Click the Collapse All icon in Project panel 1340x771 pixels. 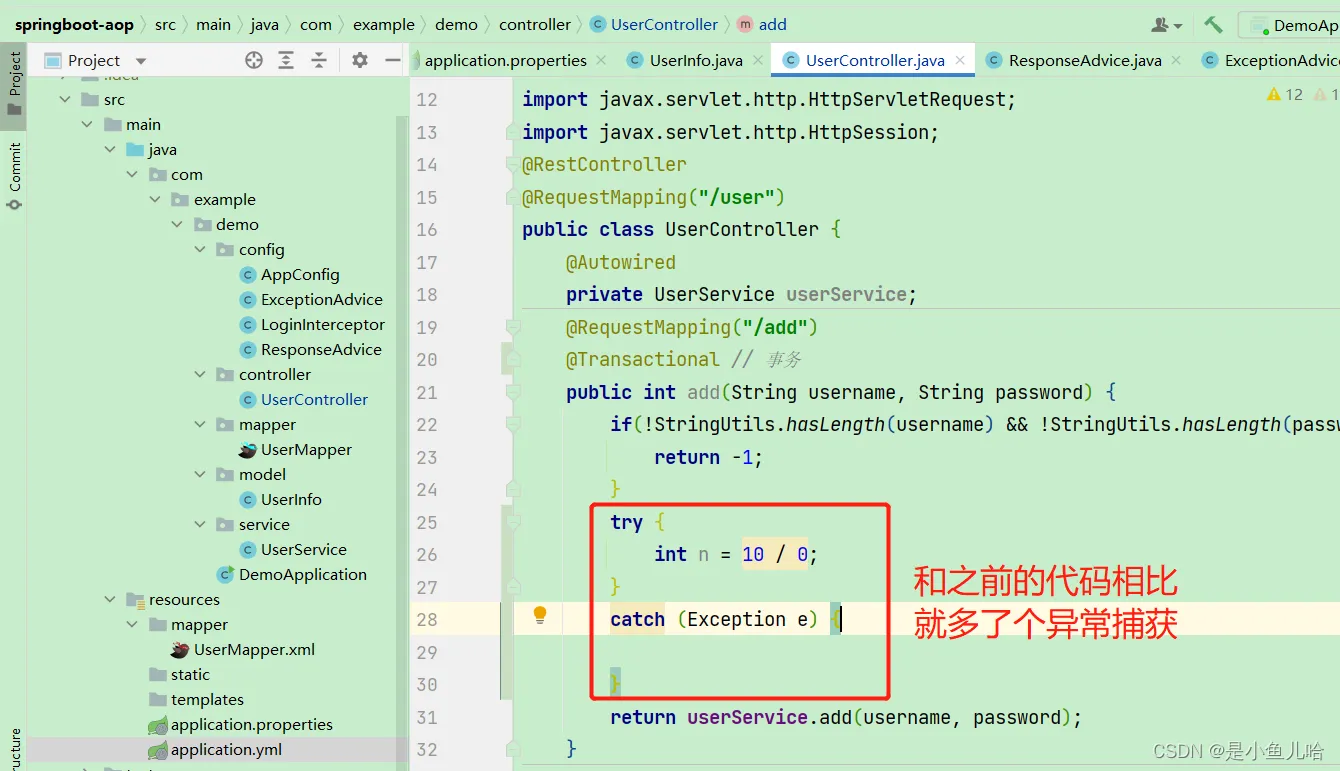[319, 60]
